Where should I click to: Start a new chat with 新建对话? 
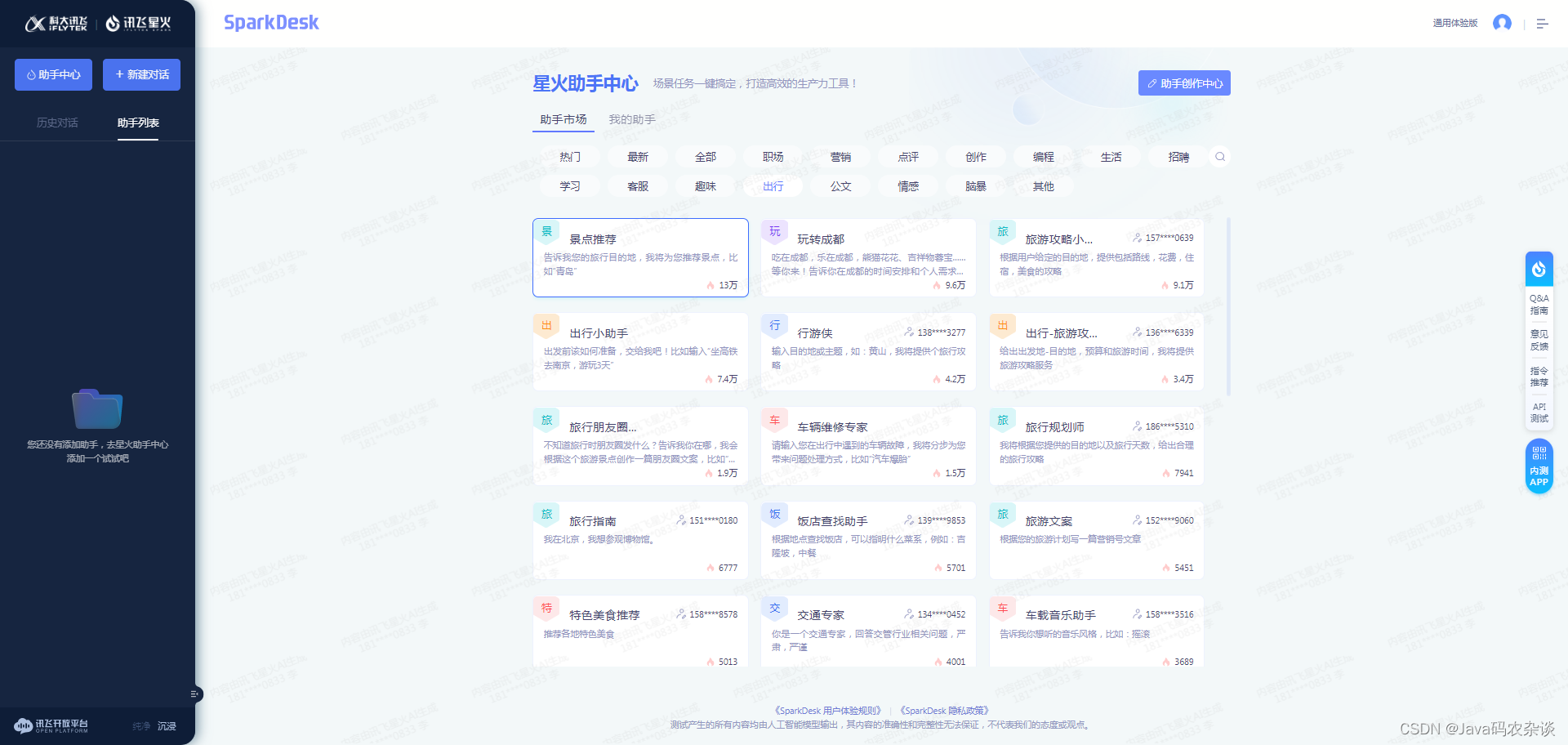coord(141,74)
